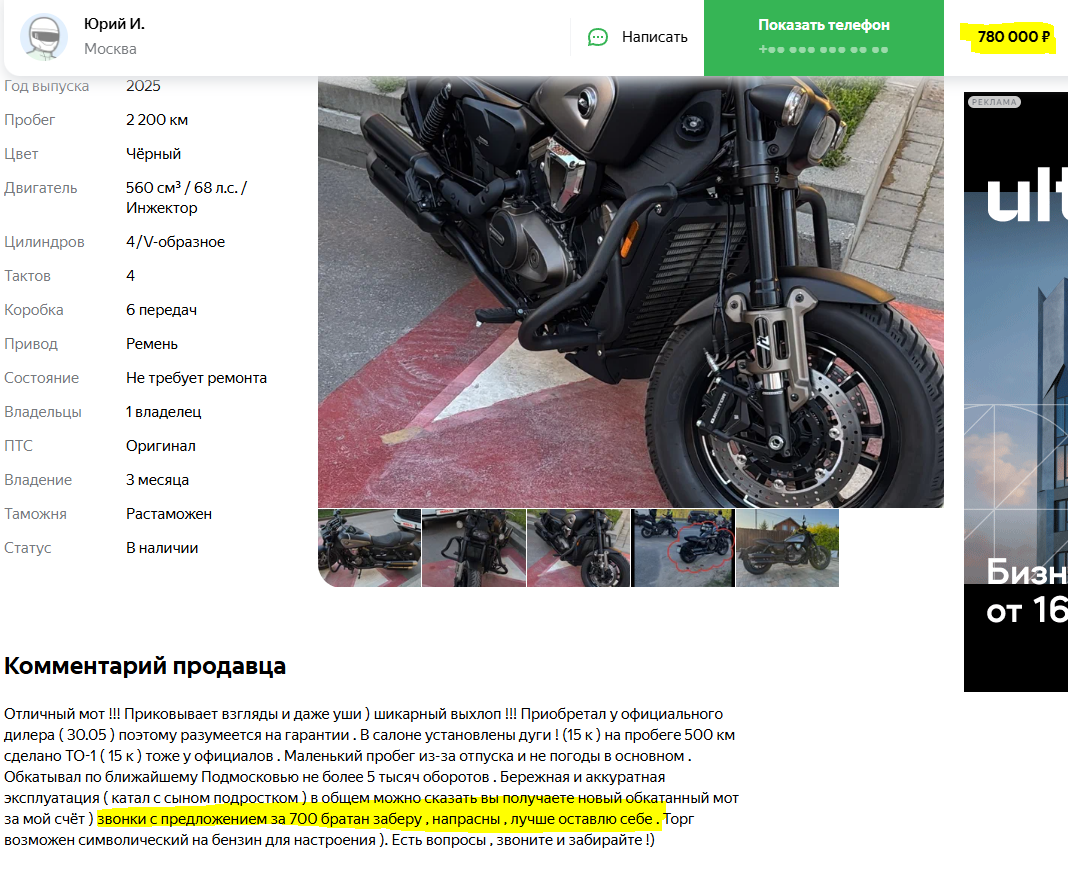Select the second thumbnail showing the bike's front view

[474, 548]
